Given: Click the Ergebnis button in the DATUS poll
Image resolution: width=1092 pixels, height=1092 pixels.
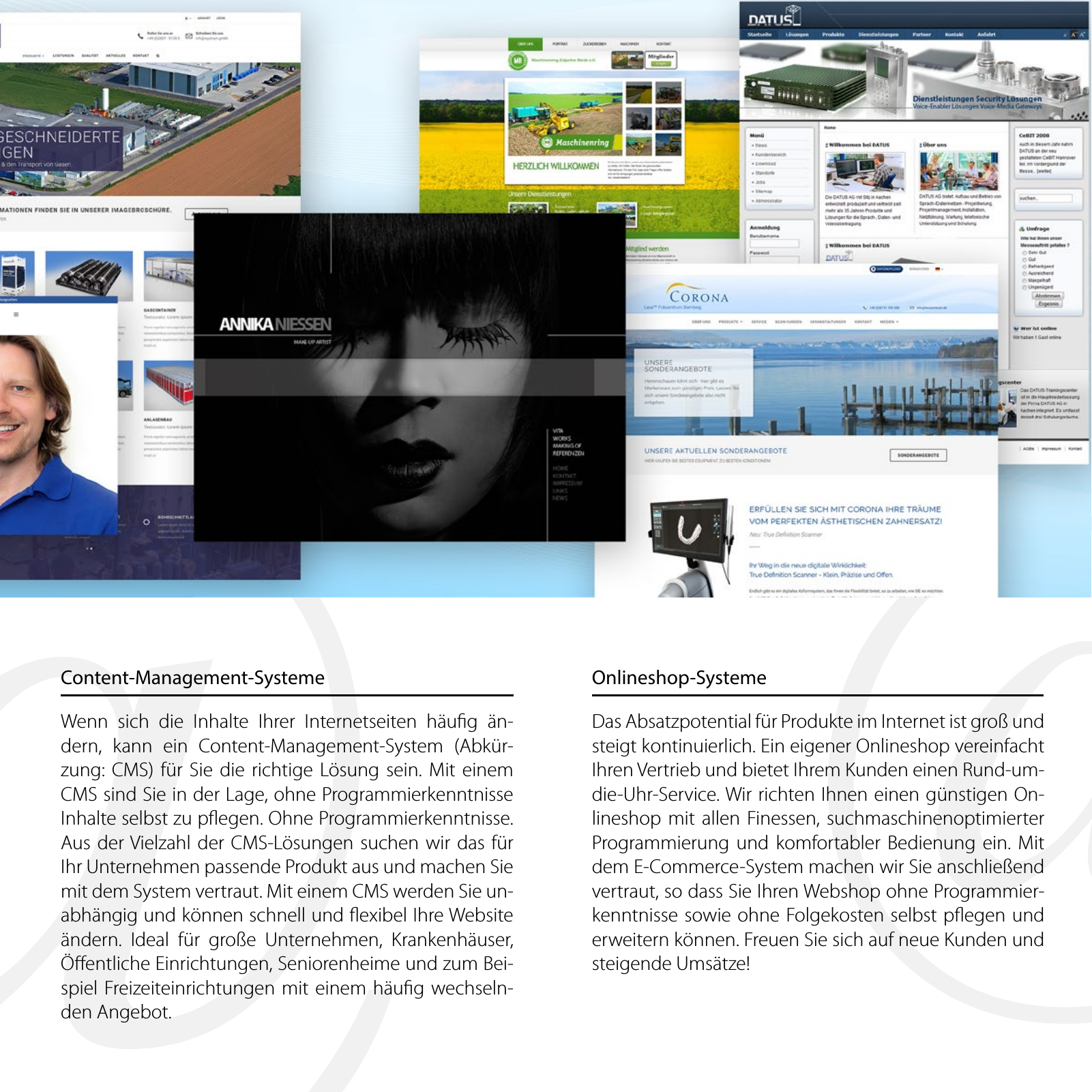Looking at the screenshot, I should (x=1049, y=304).
